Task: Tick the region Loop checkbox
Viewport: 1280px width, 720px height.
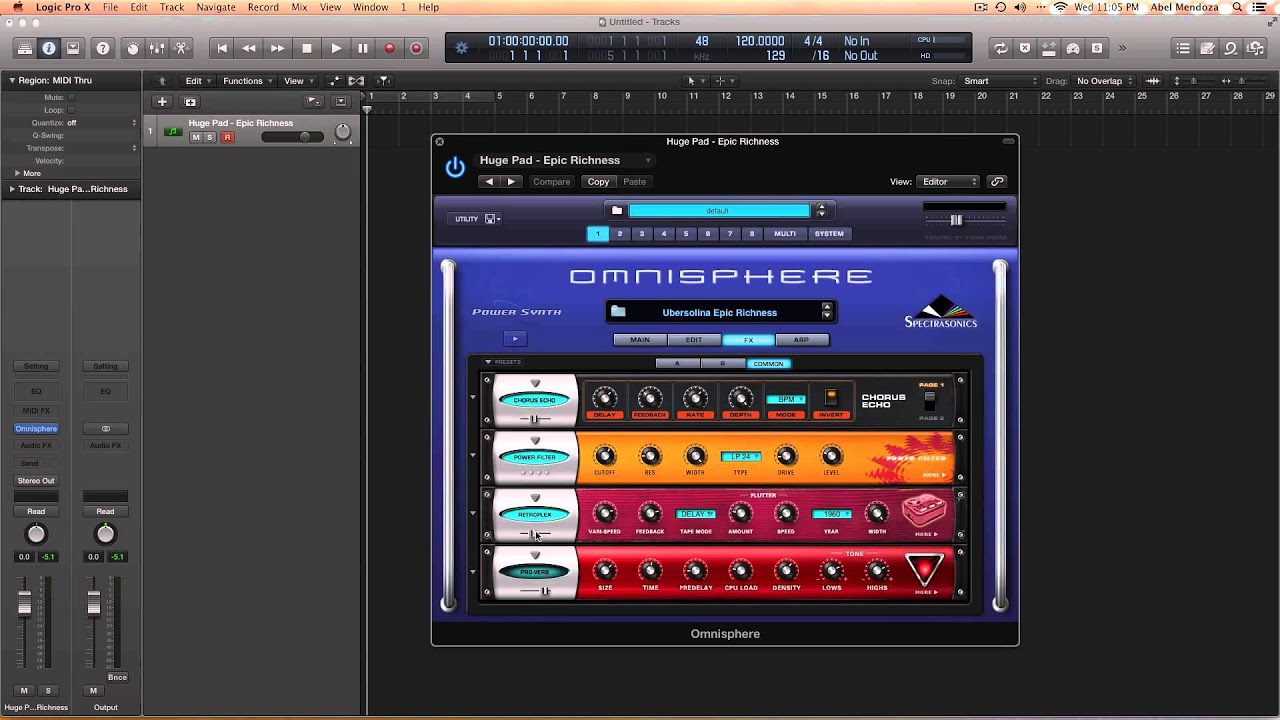Action: point(72,110)
